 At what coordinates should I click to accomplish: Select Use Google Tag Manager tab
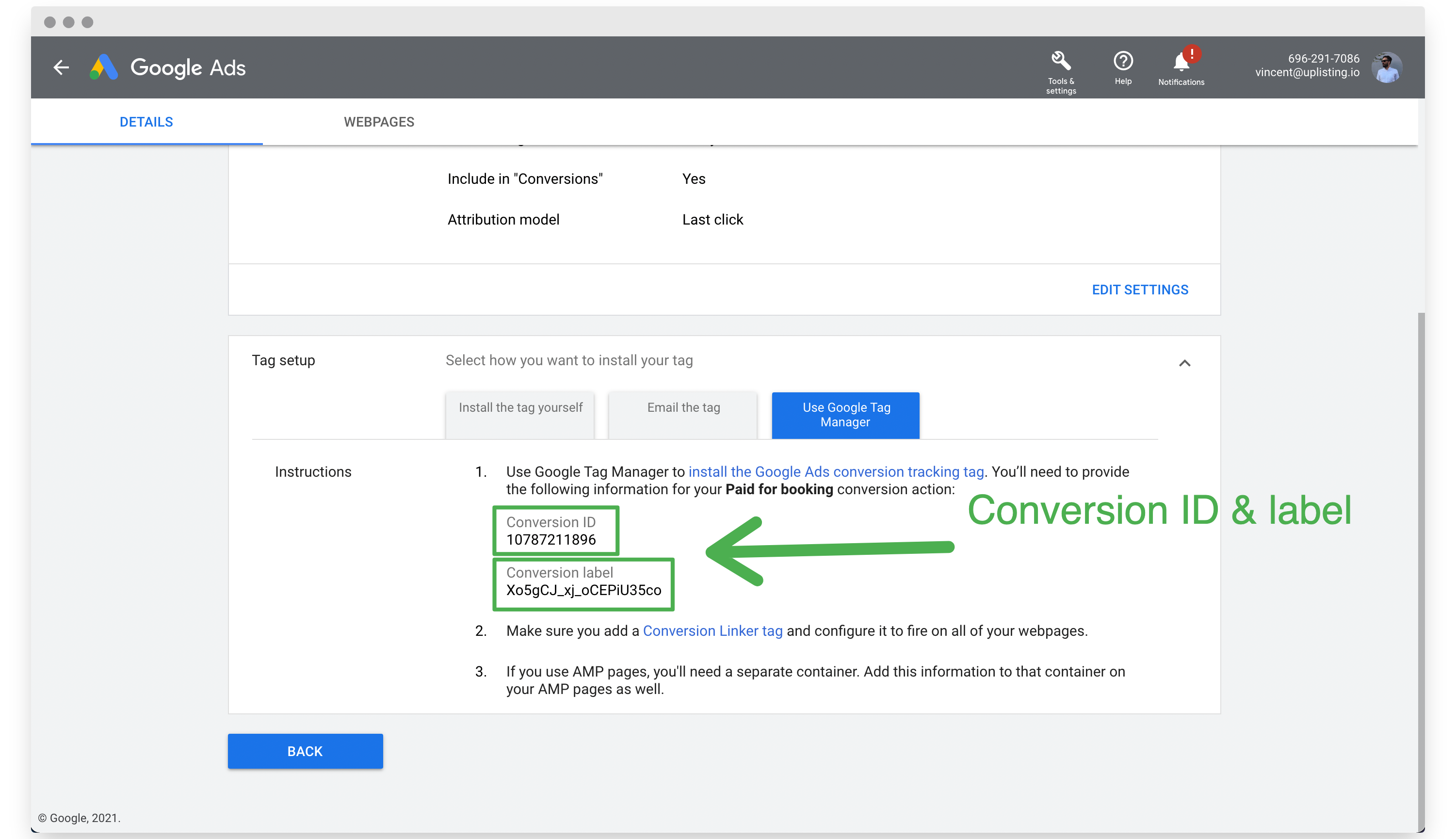[846, 415]
